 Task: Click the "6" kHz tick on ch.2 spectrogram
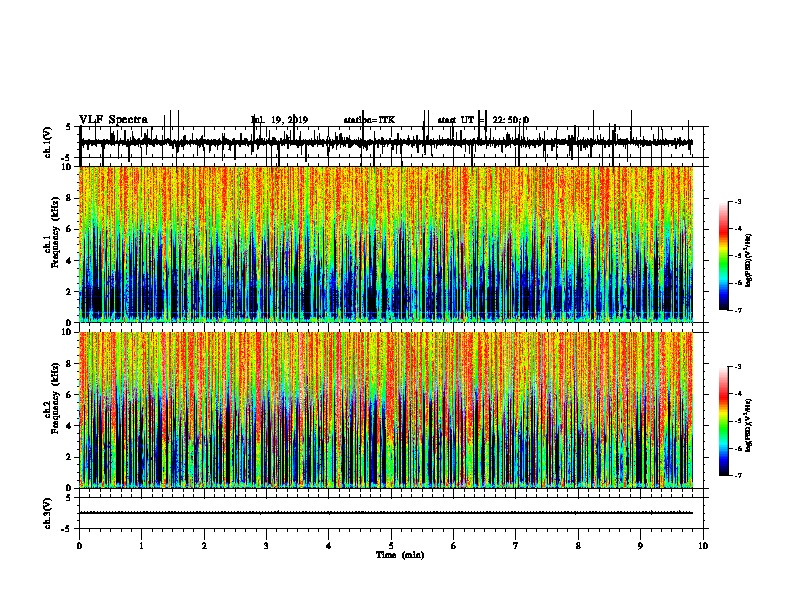pos(70,395)
